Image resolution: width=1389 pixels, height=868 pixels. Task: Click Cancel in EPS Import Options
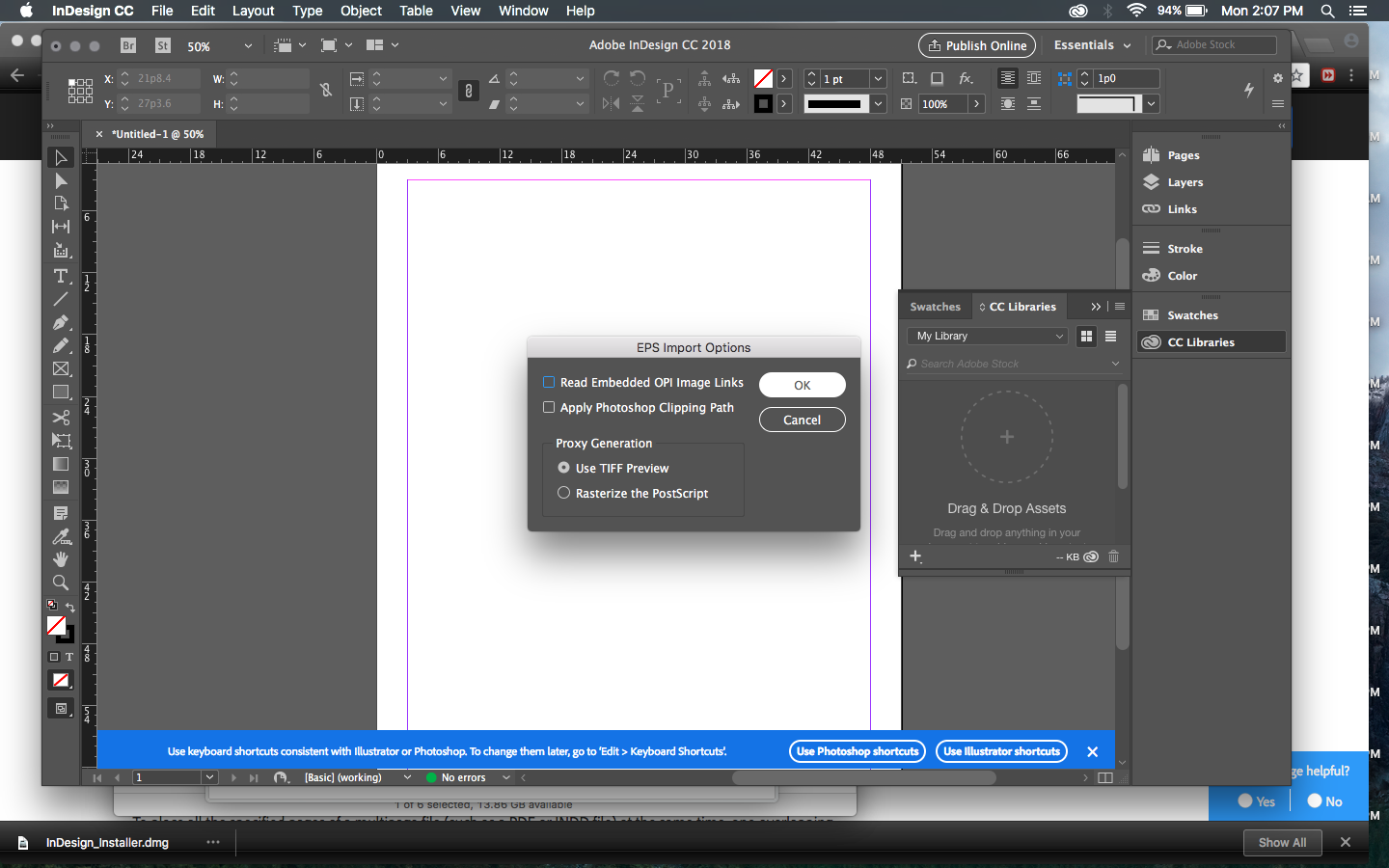[803, 420]
